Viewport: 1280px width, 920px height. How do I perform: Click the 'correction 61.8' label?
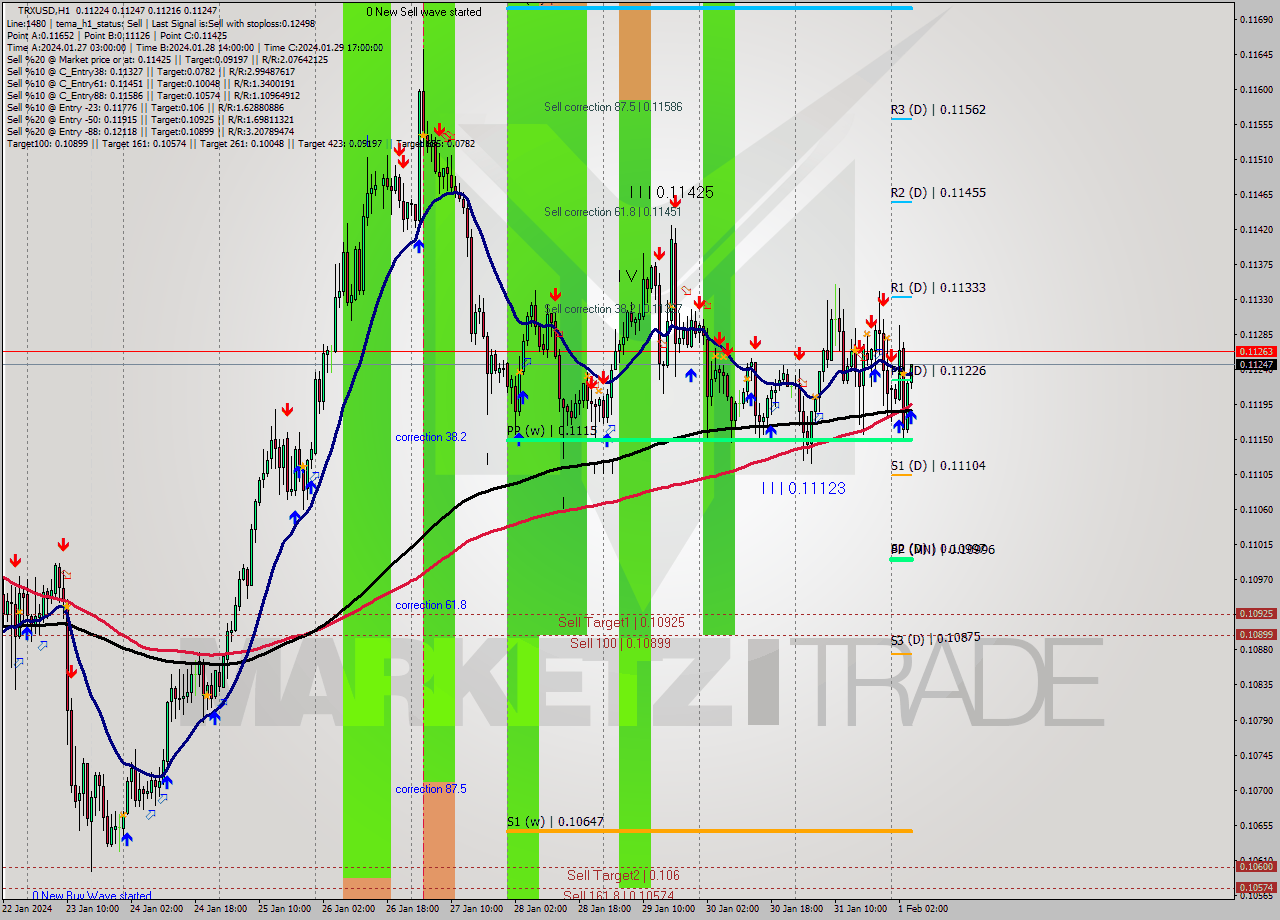point(430,606)
